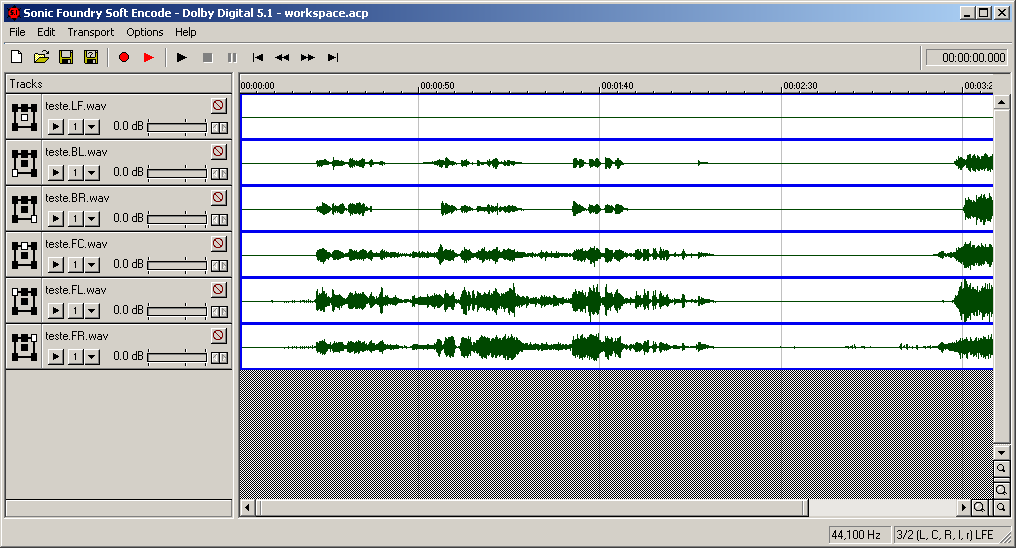The height and width of the screenshot is (548, 1016).
Task: Expand channel dropdown arrow on teste.FL.wav
Action: click(x=92, y=311)
